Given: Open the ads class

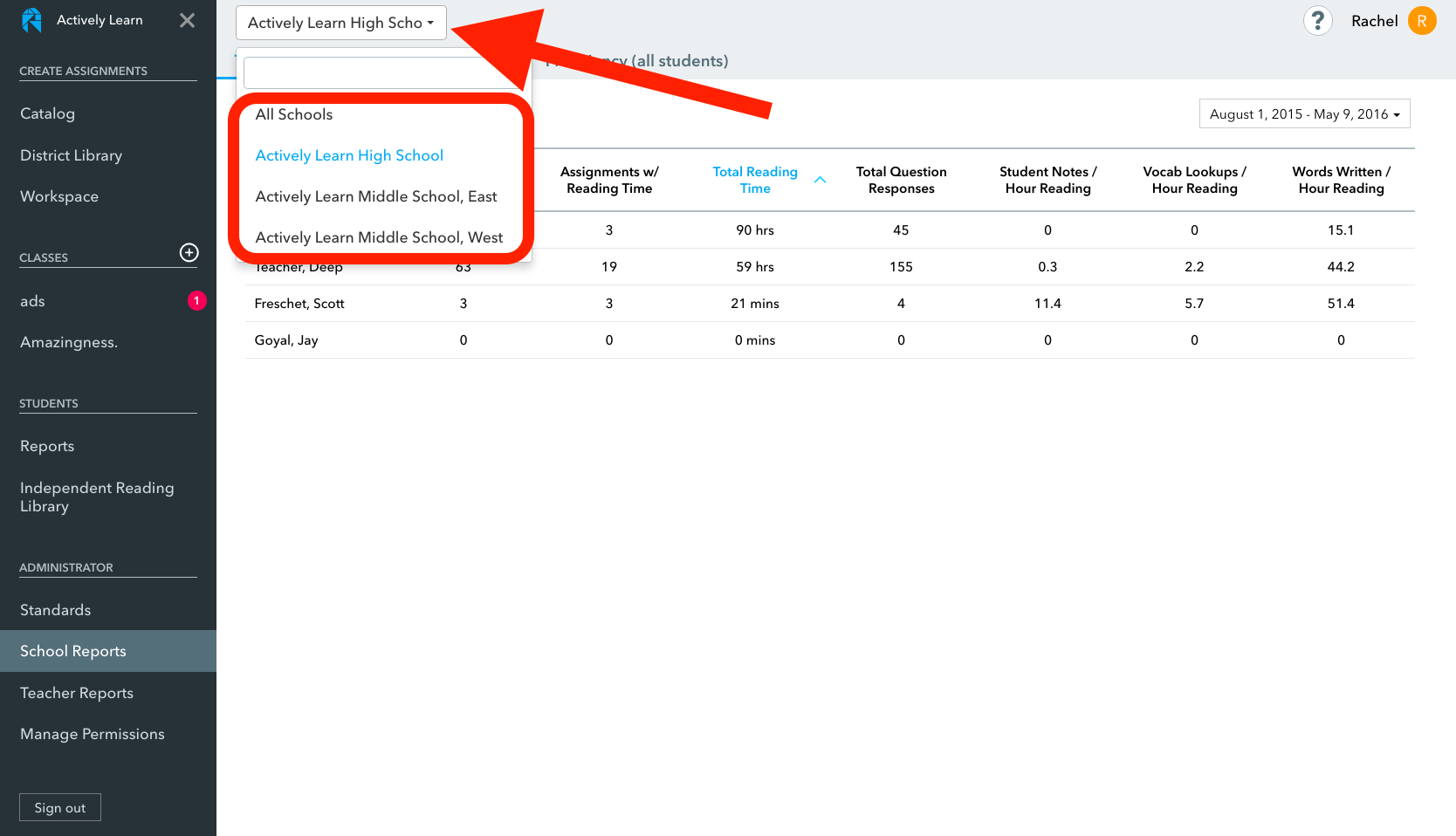Looking at the screenshot, I should coord(32,301).
